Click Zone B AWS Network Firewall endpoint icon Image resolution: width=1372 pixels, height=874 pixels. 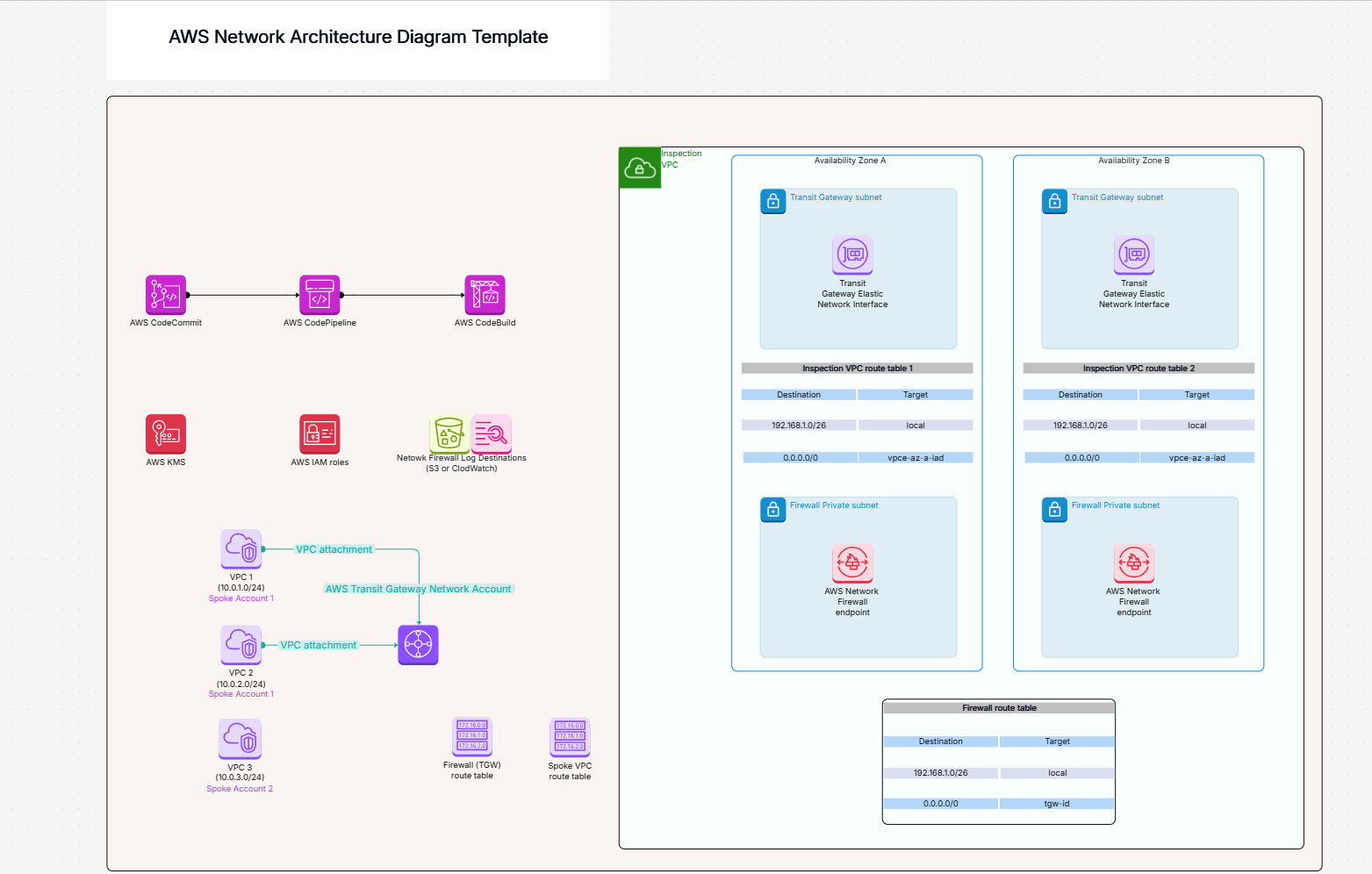[1133, 562]
